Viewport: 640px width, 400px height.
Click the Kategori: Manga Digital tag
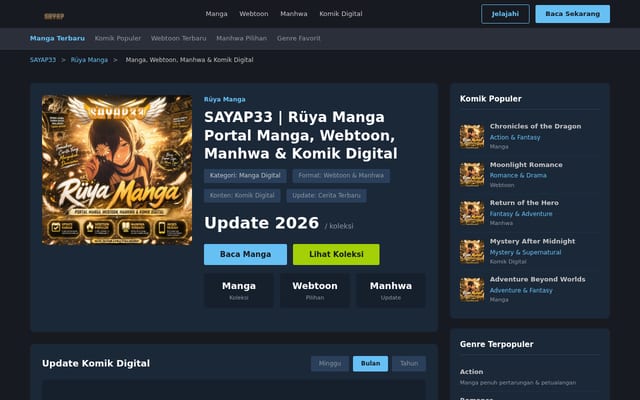click(245, 176)
